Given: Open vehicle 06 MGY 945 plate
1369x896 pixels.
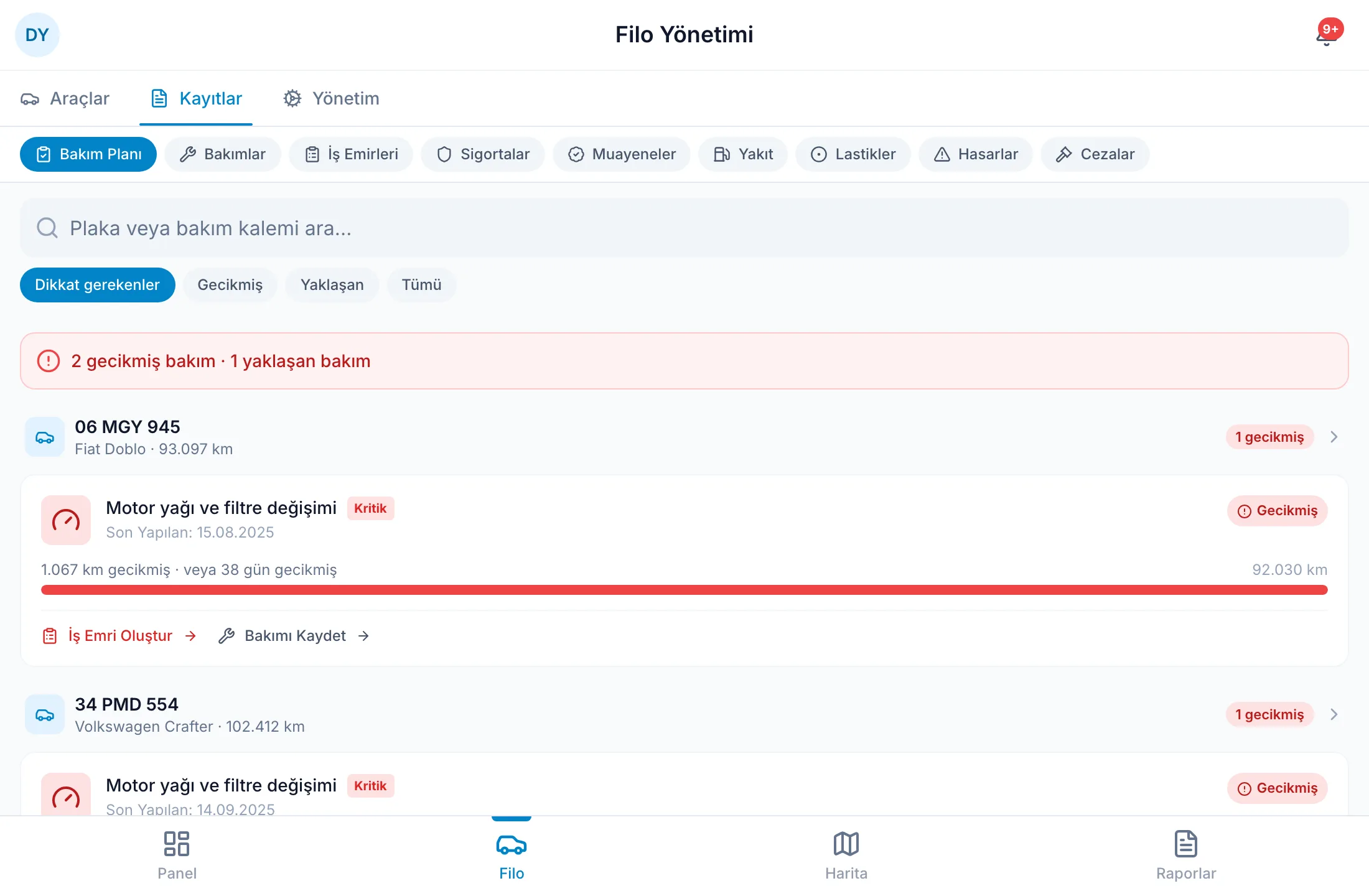Looking at the screenshot, I should tap(128, 427).
